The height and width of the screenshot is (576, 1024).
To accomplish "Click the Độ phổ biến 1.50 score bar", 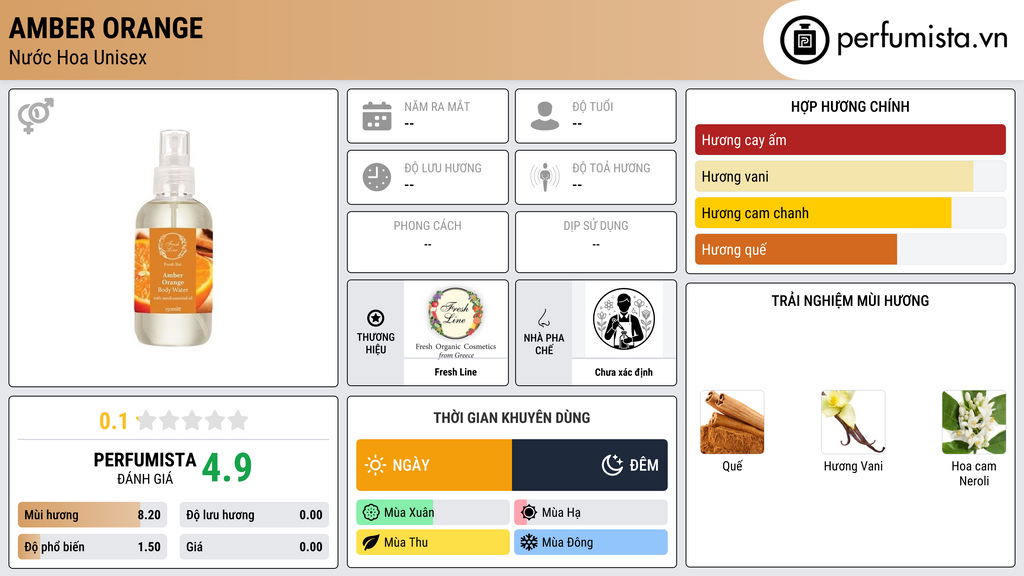I will click(x=93, y=547).
